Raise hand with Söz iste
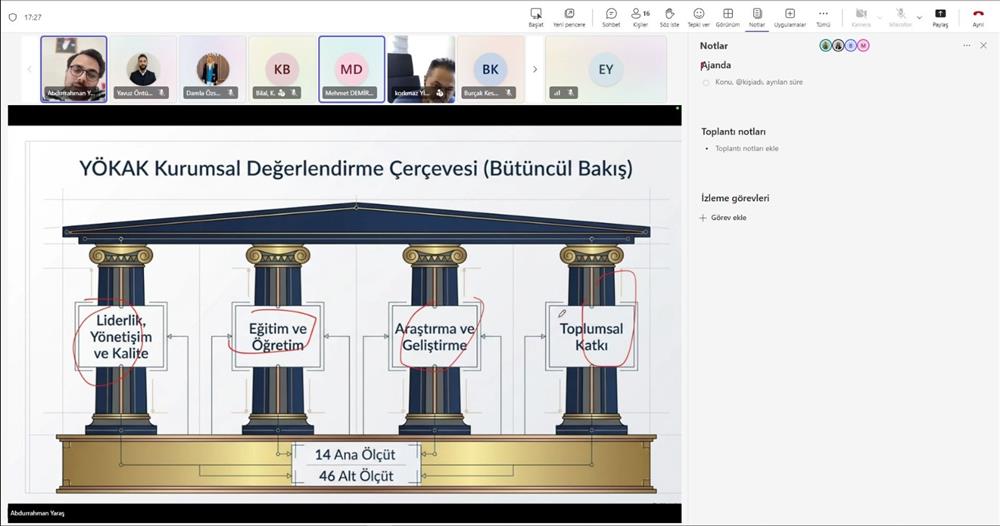The height and width of the screenshot is (526, 1000). 669,16
